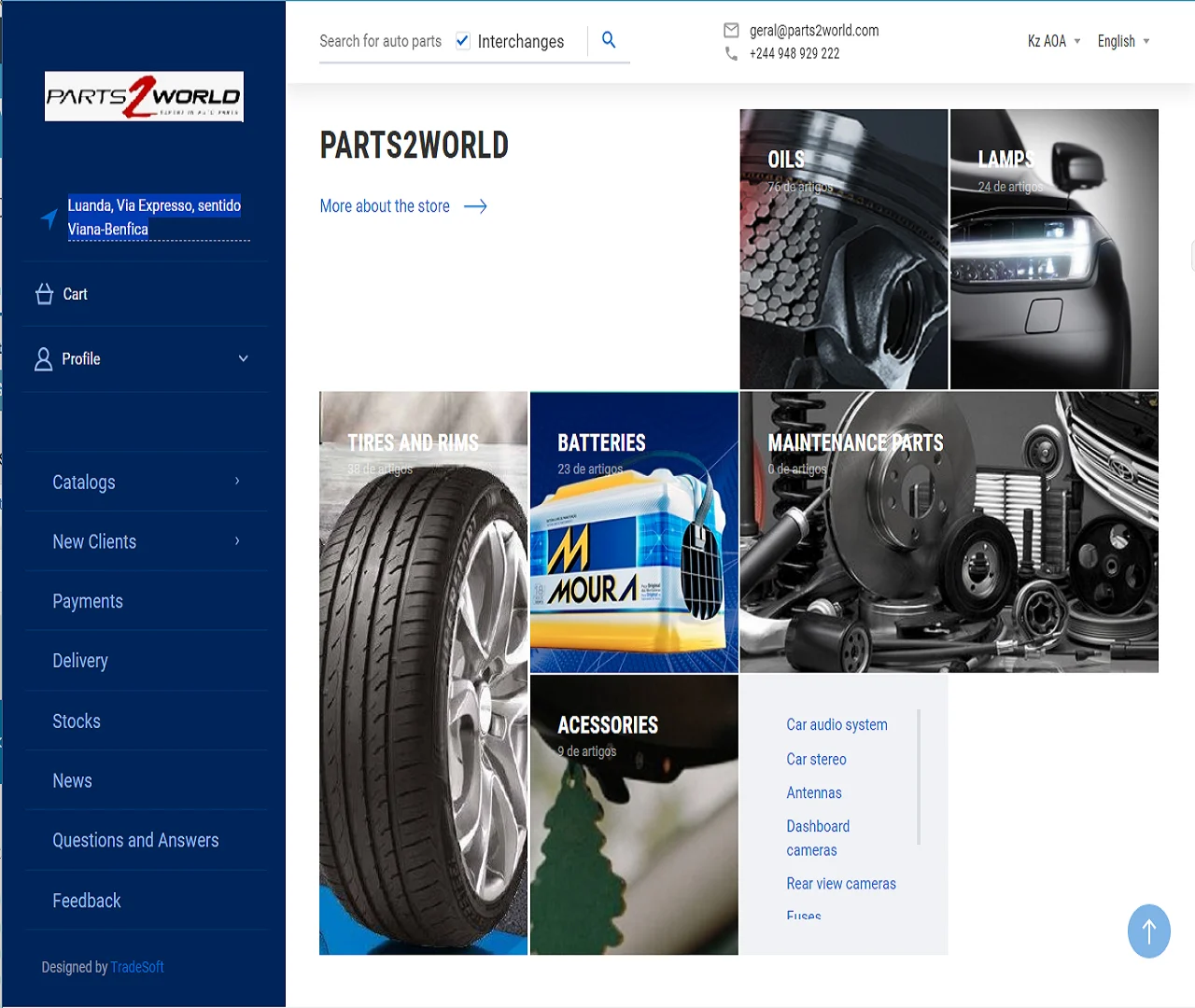Image resolution: width=1195 pixels, height=1008 pixels.
Task: Expand the New Clients chevron
Action: click(x=236, y=541)
